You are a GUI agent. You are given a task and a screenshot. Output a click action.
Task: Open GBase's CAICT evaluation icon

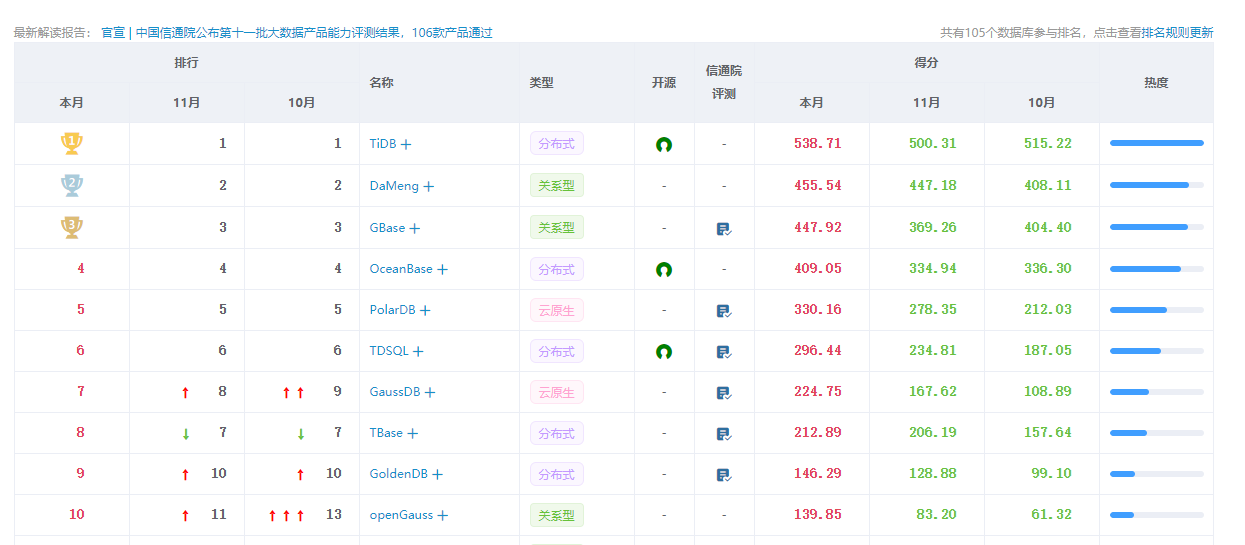(724, 229)
